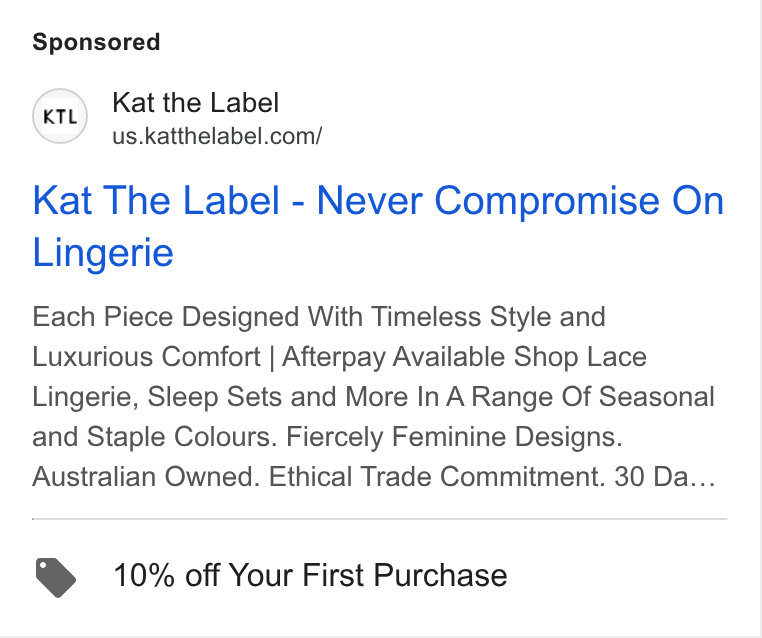Select the Kat the Label advertiser name
Image resolution: width=762 pixels, height=638 pixels.
click(x=195, y=103)
